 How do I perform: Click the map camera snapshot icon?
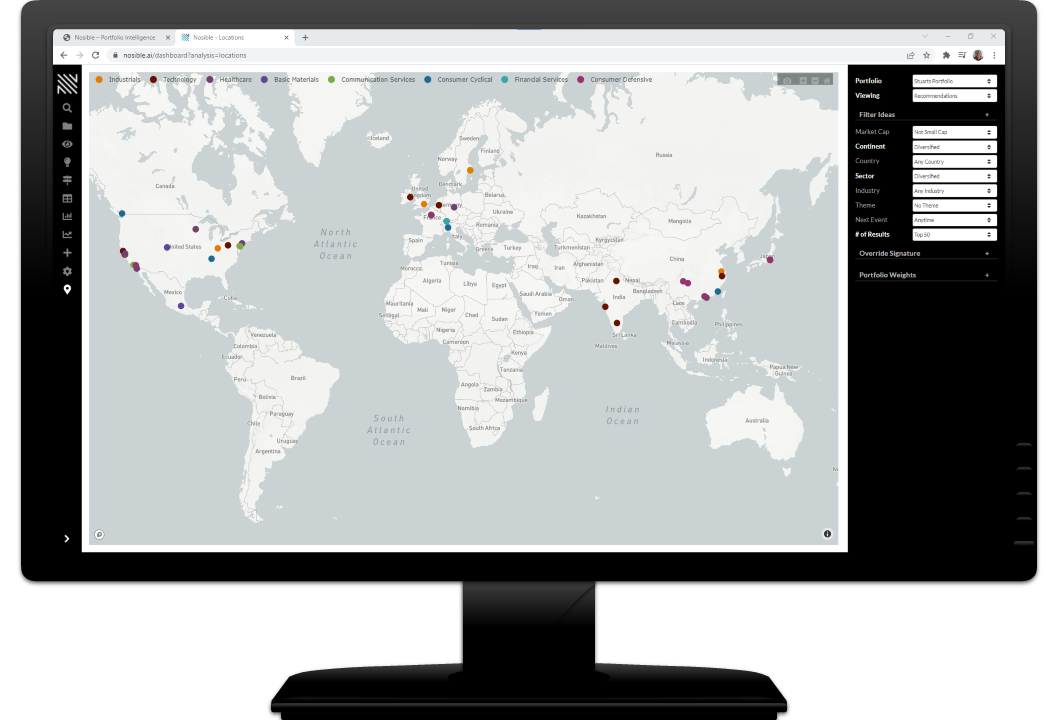click(787, 80)
